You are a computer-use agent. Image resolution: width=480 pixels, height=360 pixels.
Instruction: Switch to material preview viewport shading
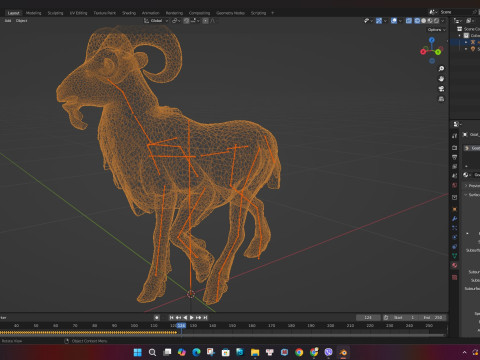point(430,21)
